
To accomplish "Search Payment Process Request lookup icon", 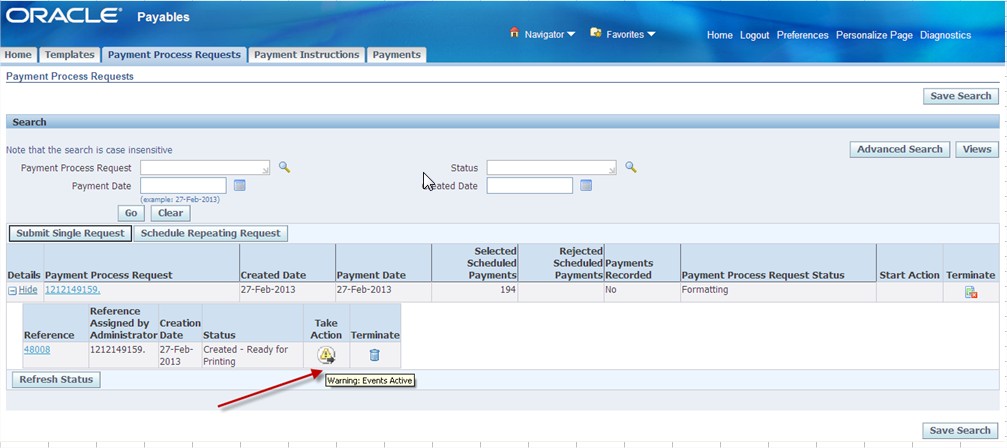I will coord(284,167).
